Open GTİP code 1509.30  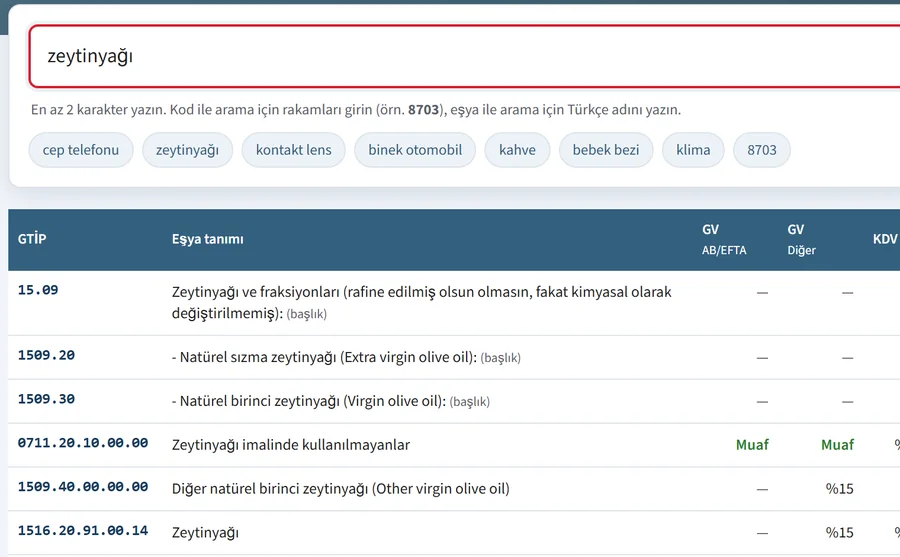click(x=46, y=399)
